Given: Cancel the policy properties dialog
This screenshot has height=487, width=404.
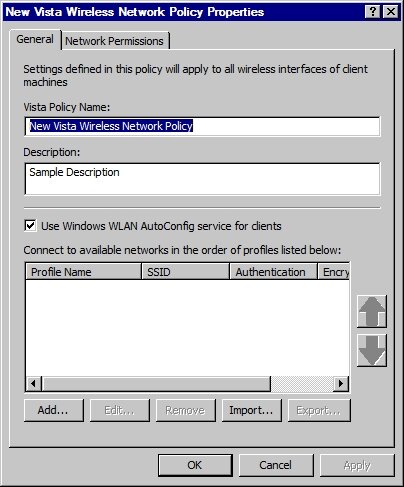Looking at the screenshot, I should [x=276, y=465].
